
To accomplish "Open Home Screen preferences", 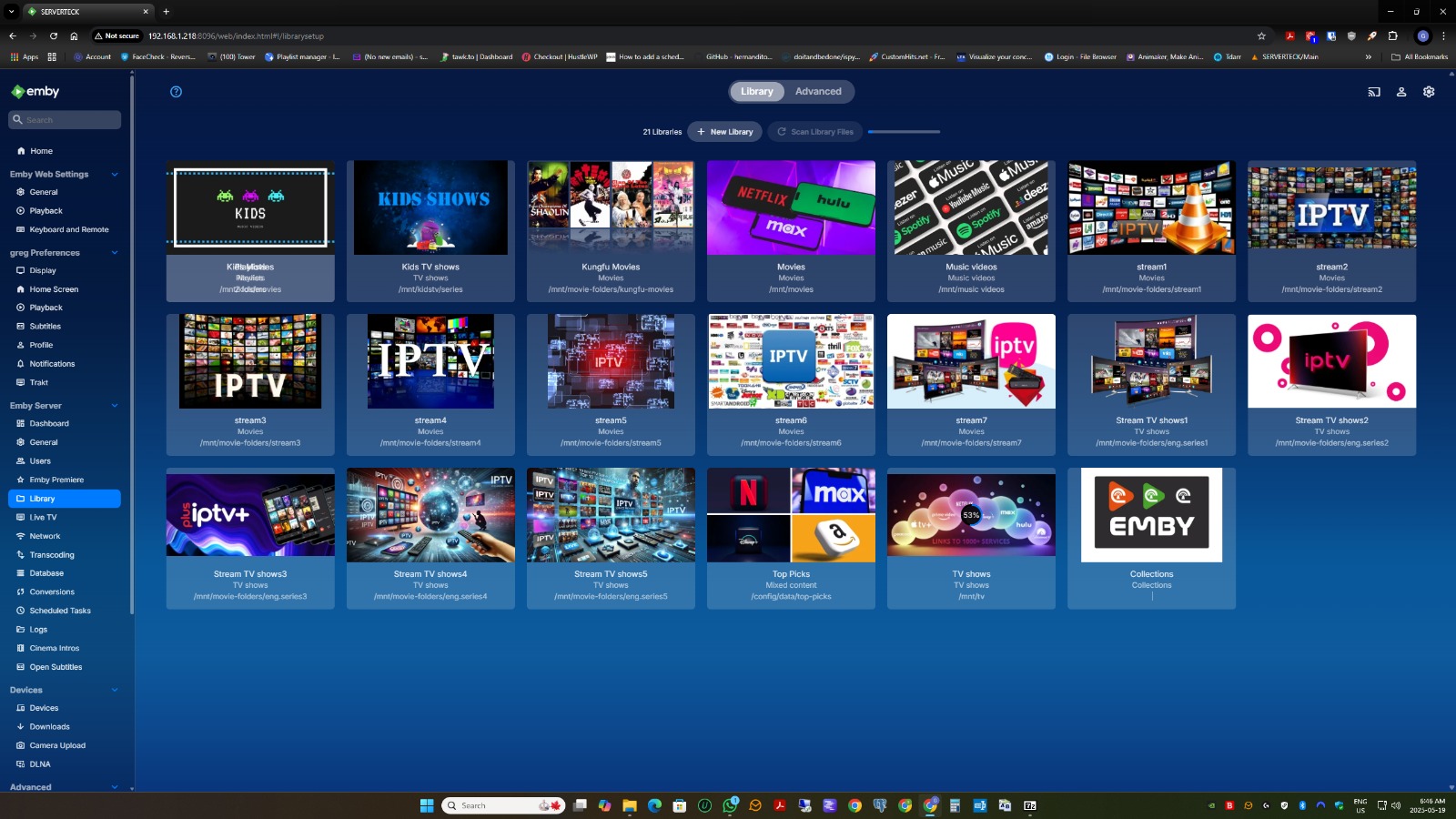I will point(65,289).
